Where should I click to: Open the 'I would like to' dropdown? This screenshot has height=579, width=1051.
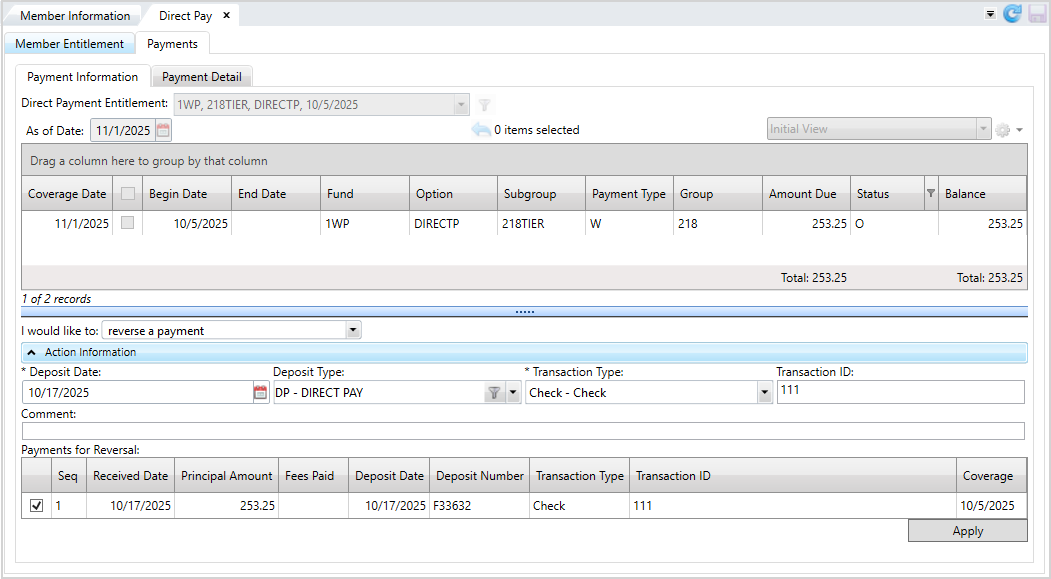point(351,331)
